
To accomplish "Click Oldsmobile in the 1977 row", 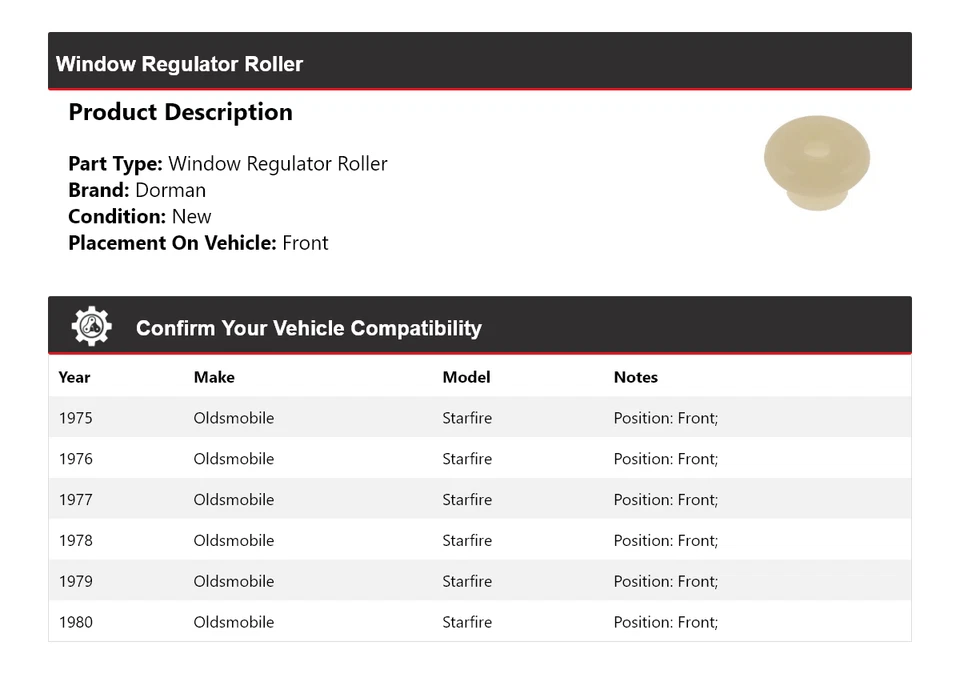I will coord(233,500).
